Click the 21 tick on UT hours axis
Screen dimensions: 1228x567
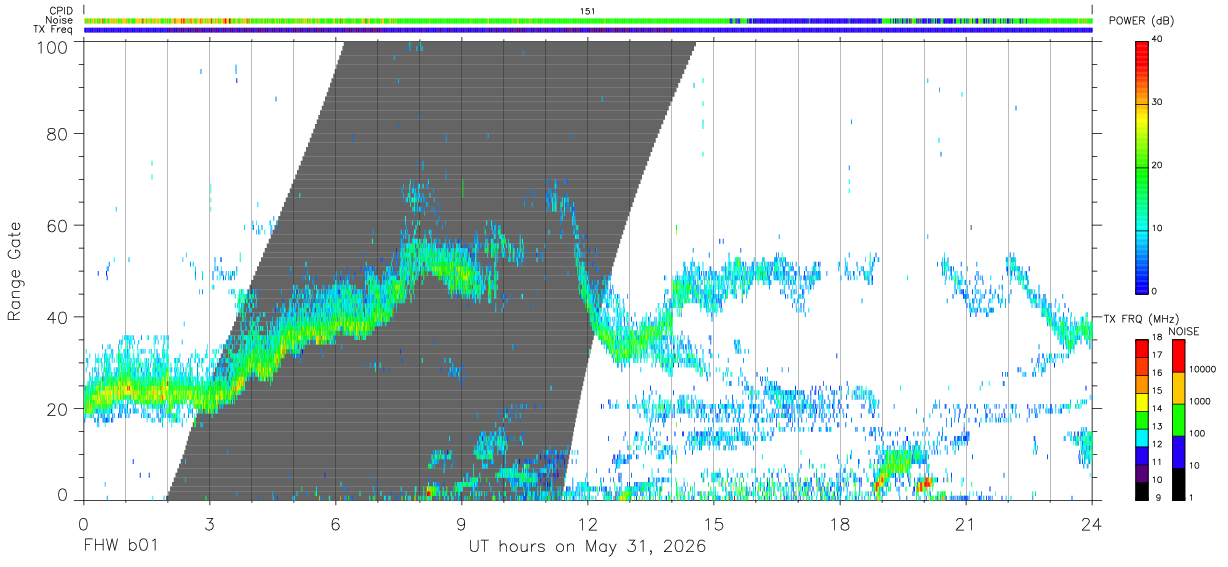coord(966,523)
